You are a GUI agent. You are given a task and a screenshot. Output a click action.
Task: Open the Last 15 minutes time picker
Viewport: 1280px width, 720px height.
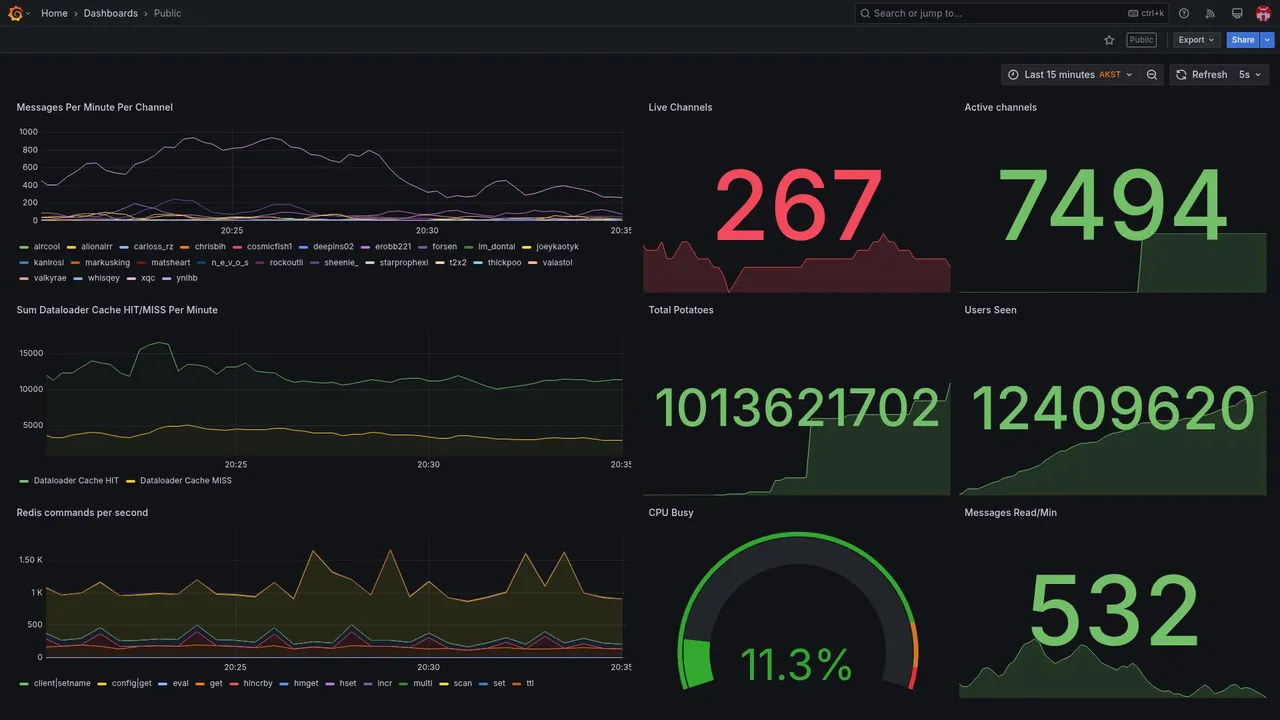1070,75
